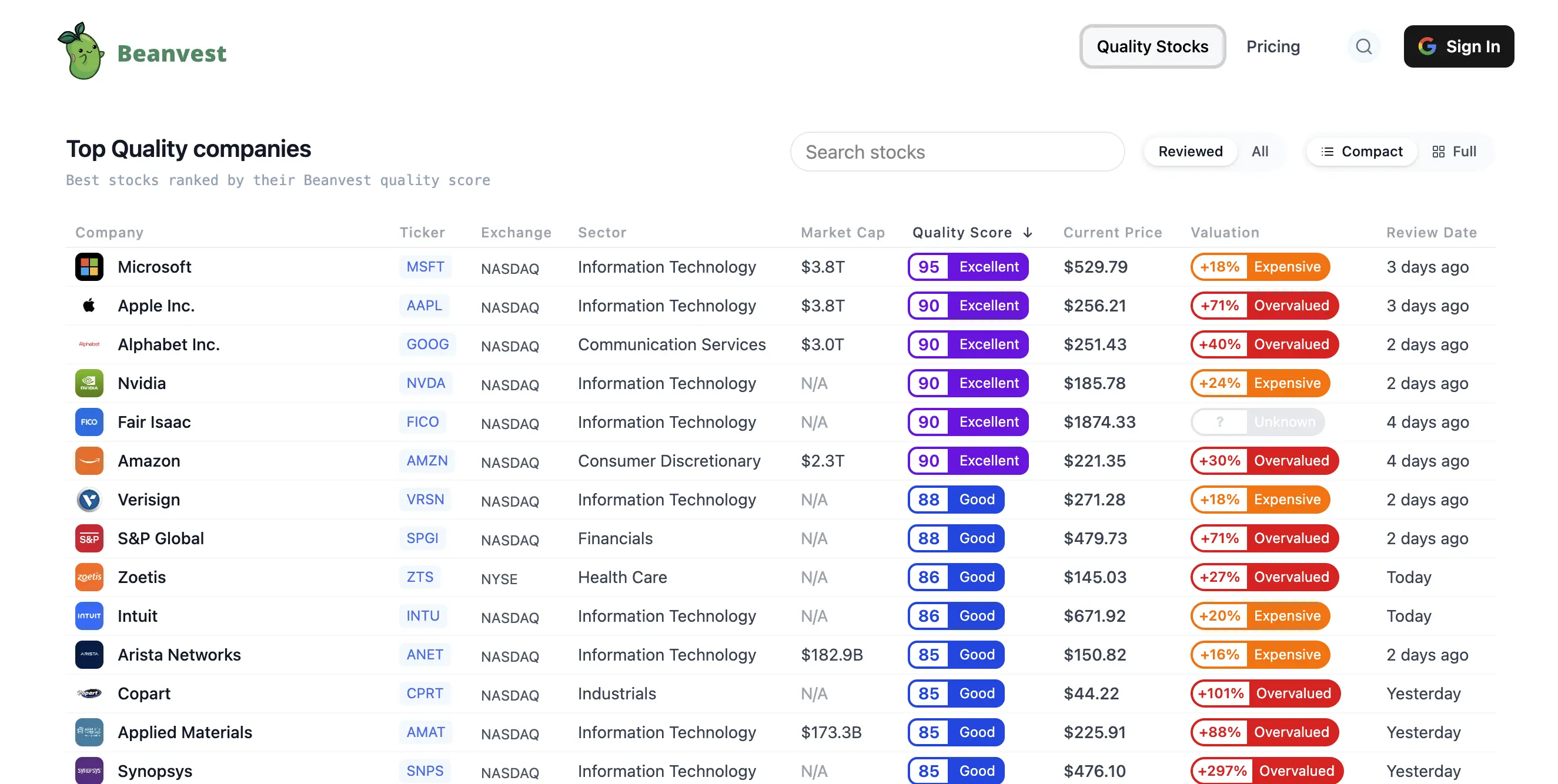Screen dimensions: 1558x784
Task: Open the Pricing page
Action: pos(1272,46)
